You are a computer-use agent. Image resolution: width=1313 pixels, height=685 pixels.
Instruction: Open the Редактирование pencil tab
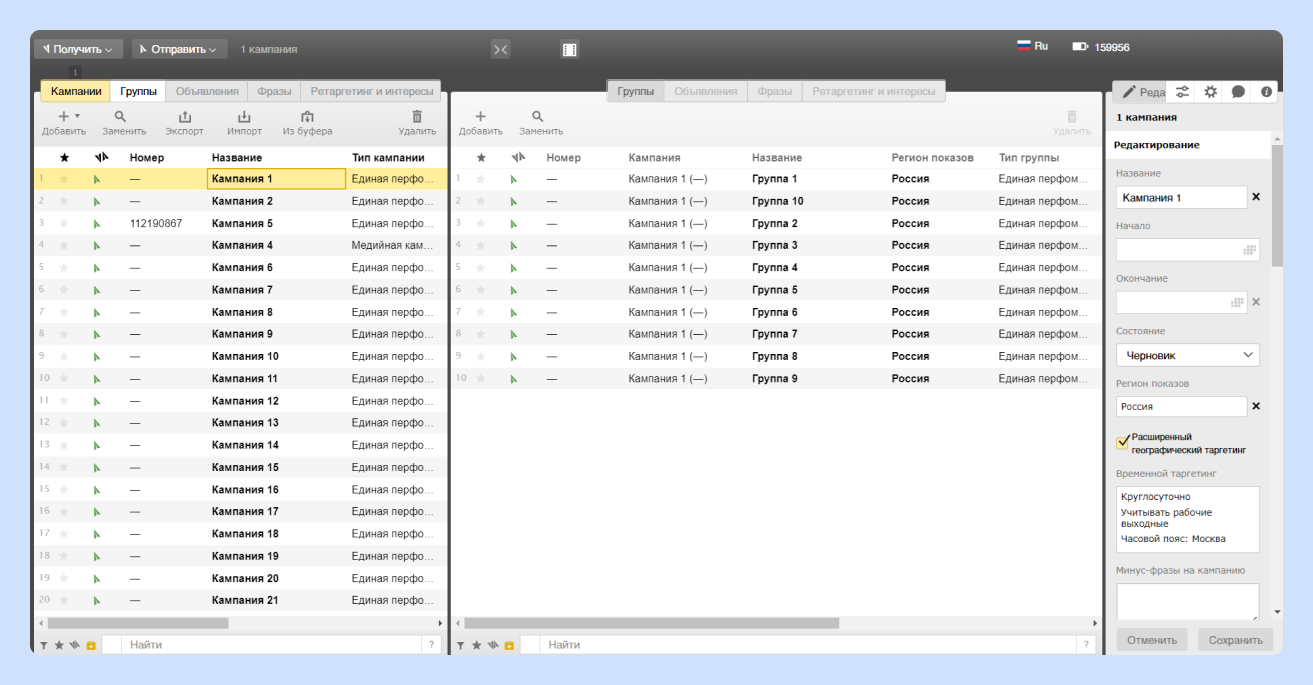[x=1141, y=92]
